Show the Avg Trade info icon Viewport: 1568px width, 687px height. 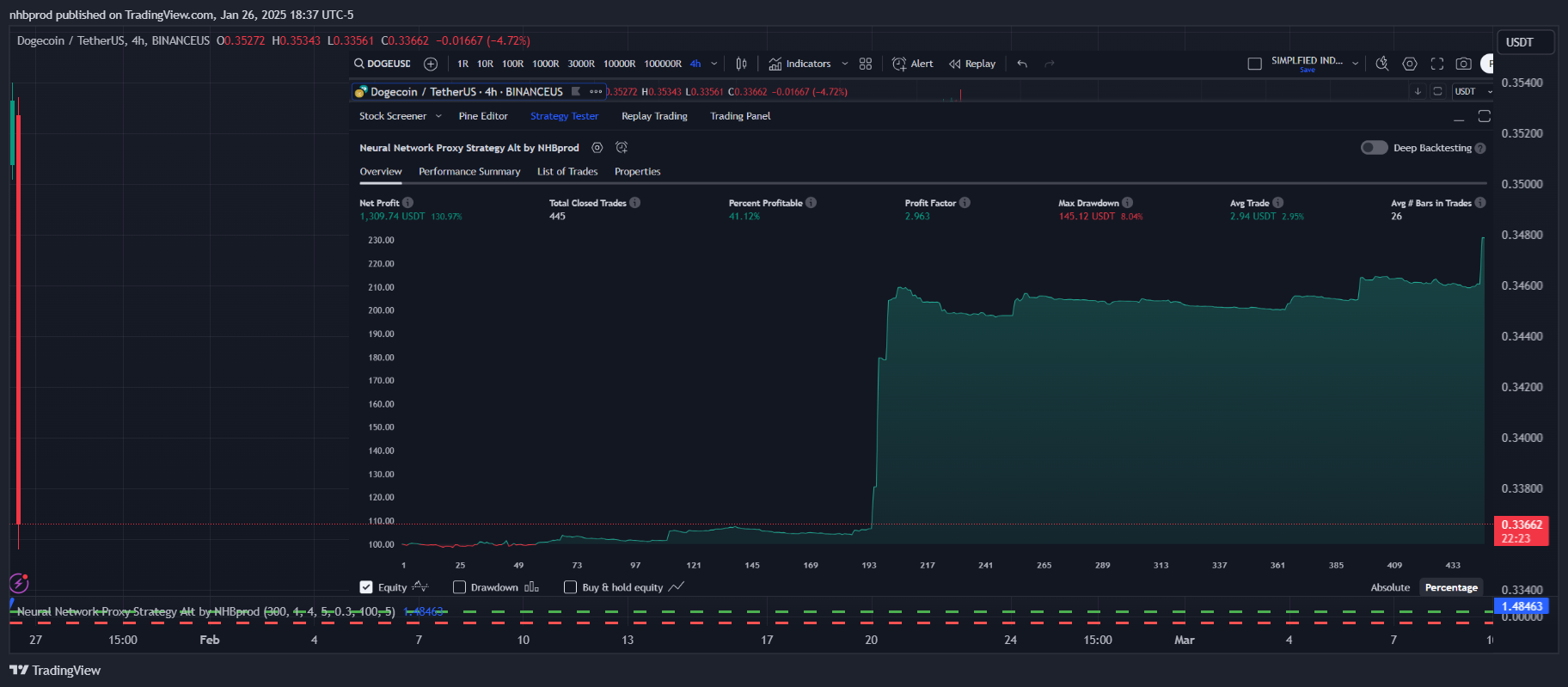[x=1277, y=203]
